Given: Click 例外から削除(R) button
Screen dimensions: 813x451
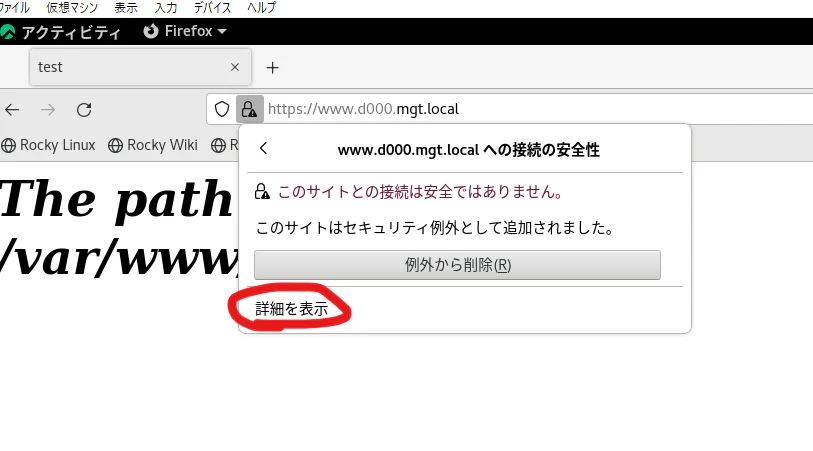Looking at the screenshot, I should click(457, 265).
